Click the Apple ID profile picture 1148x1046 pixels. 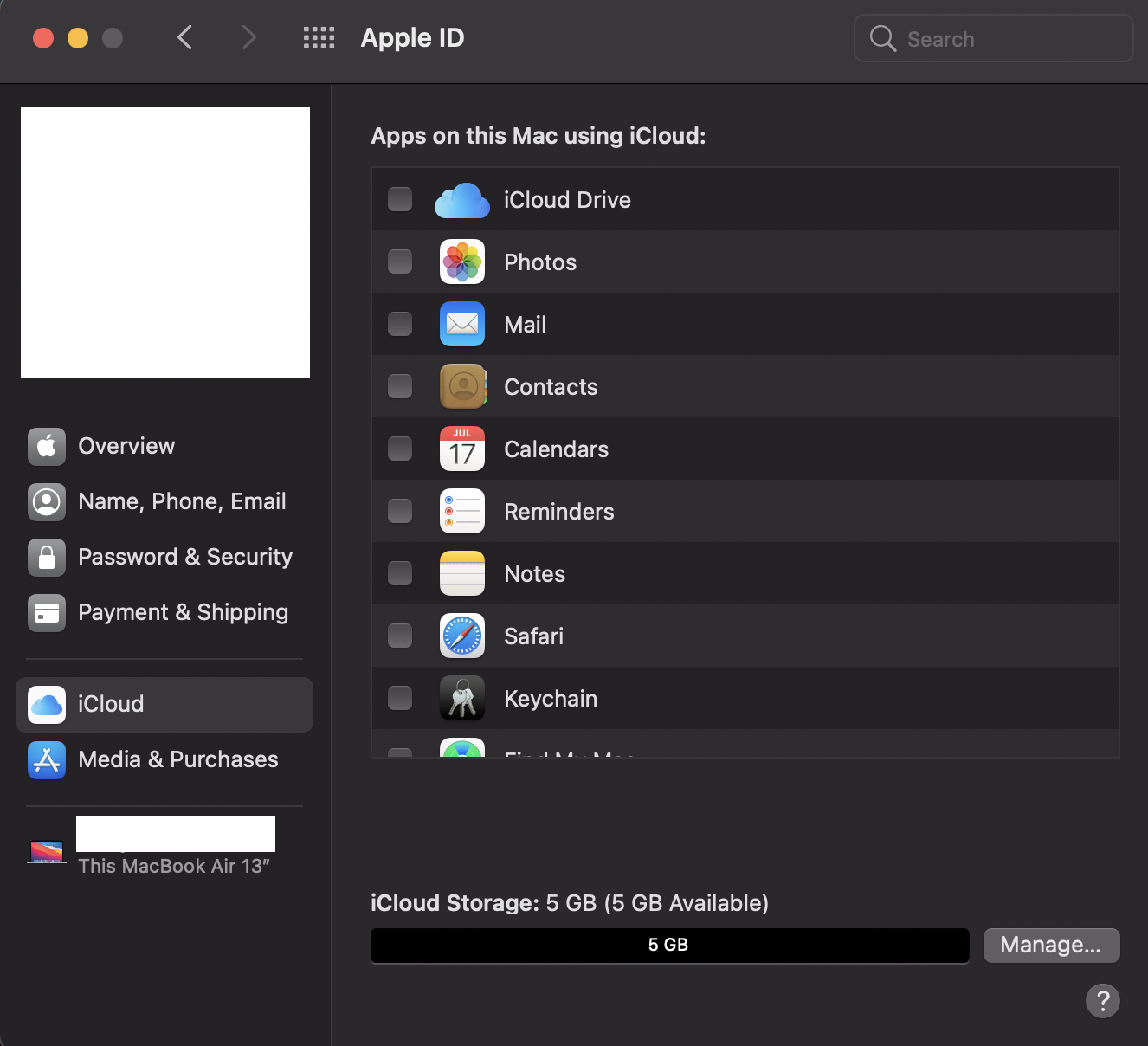pos(165,242)
